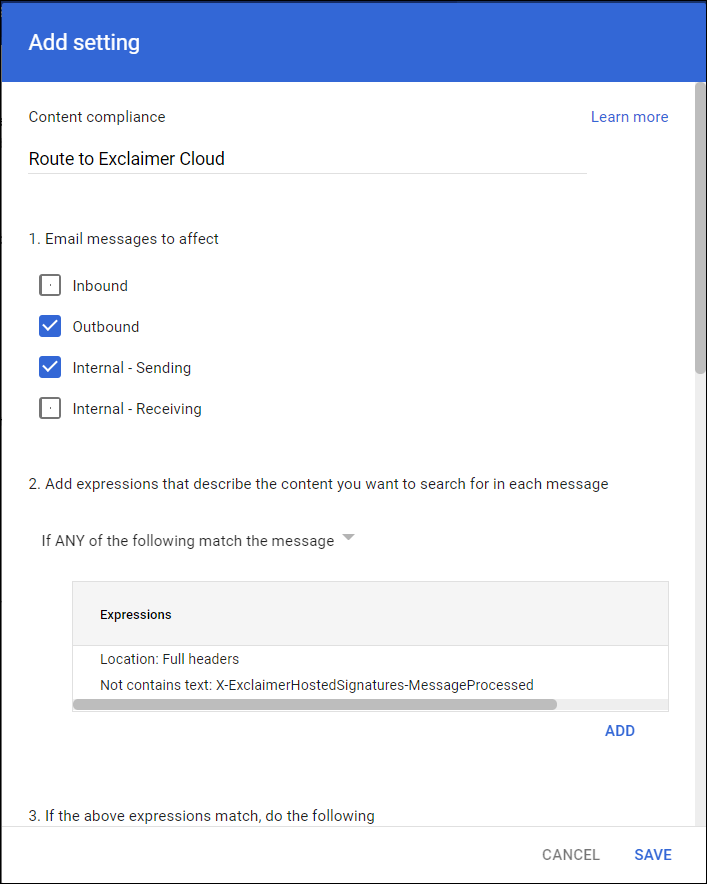Cancel the Add setting dialog

tap(570, 855)
